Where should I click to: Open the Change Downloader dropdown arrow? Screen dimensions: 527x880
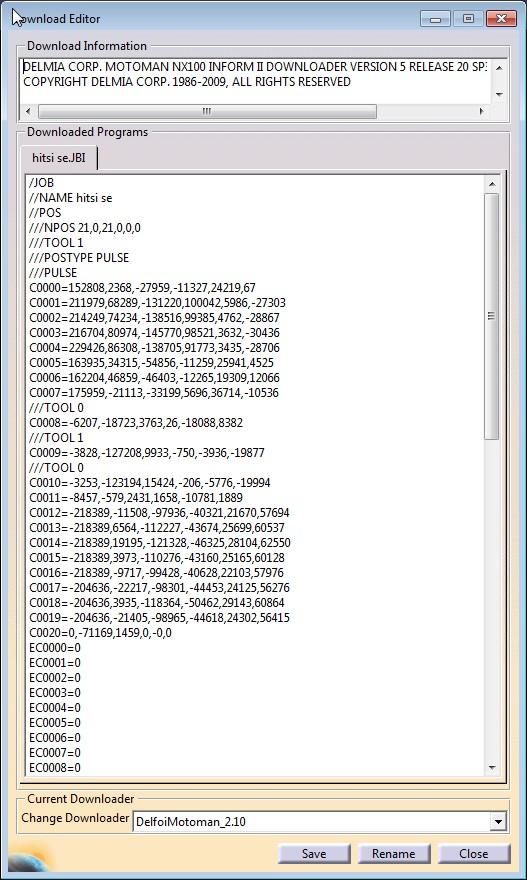point(497,822)
